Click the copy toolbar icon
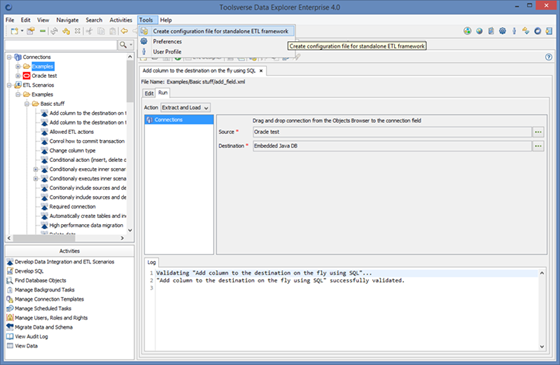Viewport: 560px width, 365px height. point(101,31)
